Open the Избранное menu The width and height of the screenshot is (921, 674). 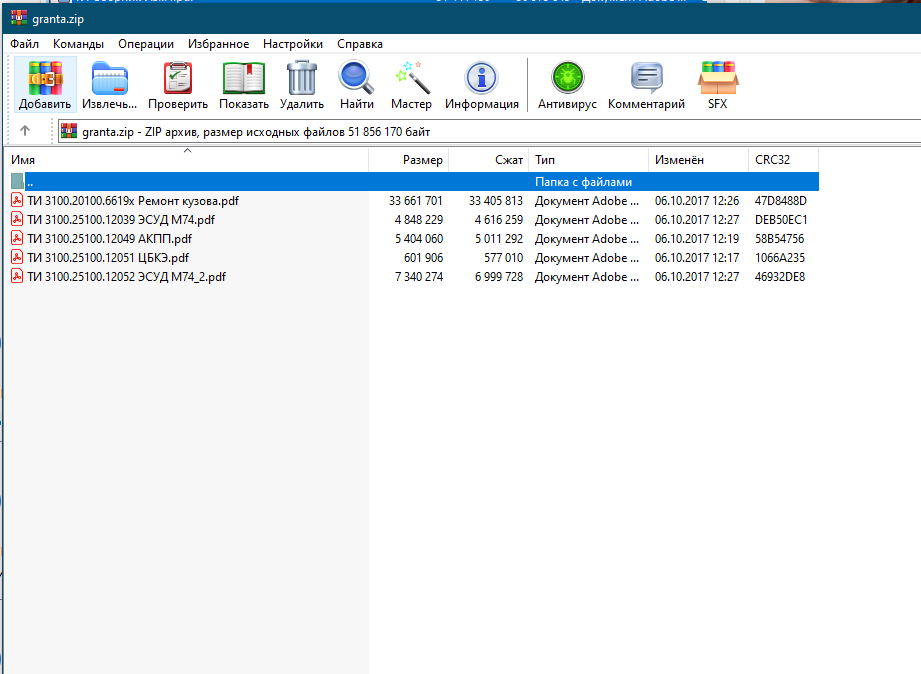click(218, 44)
